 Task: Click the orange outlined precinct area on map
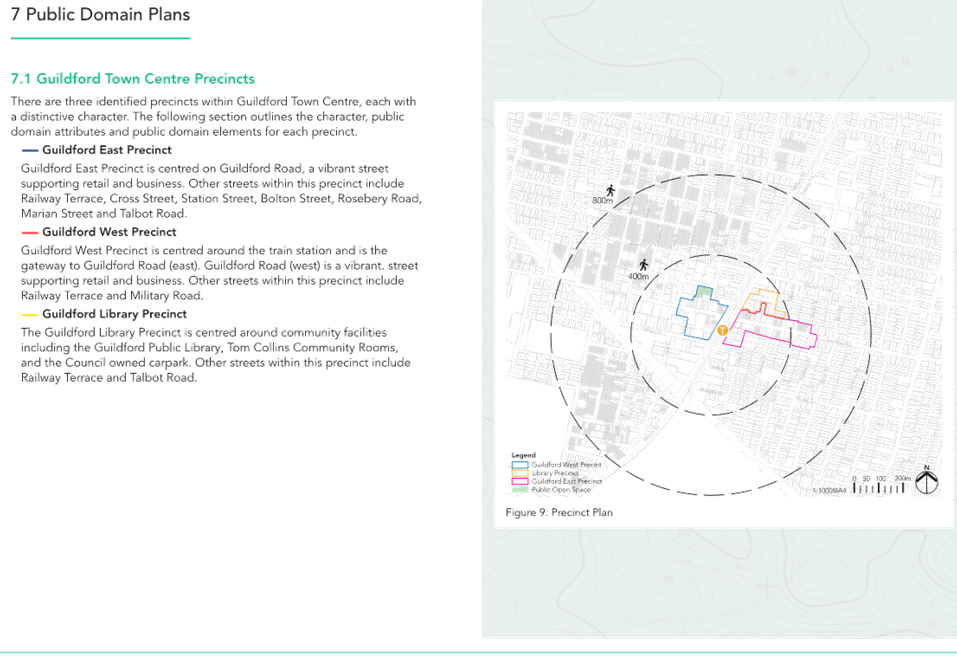[763, 303]
